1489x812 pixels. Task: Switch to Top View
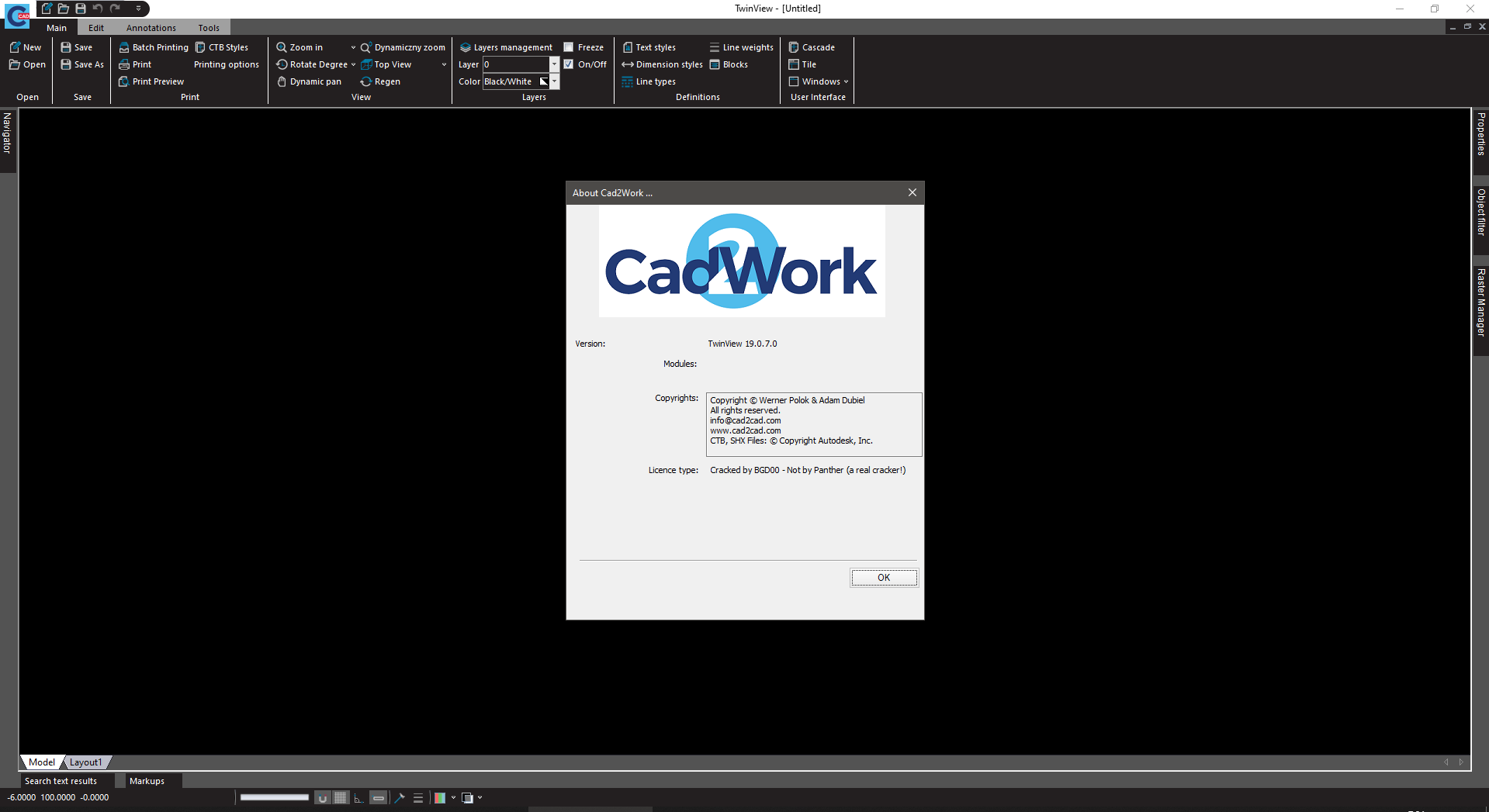(386, 64)
